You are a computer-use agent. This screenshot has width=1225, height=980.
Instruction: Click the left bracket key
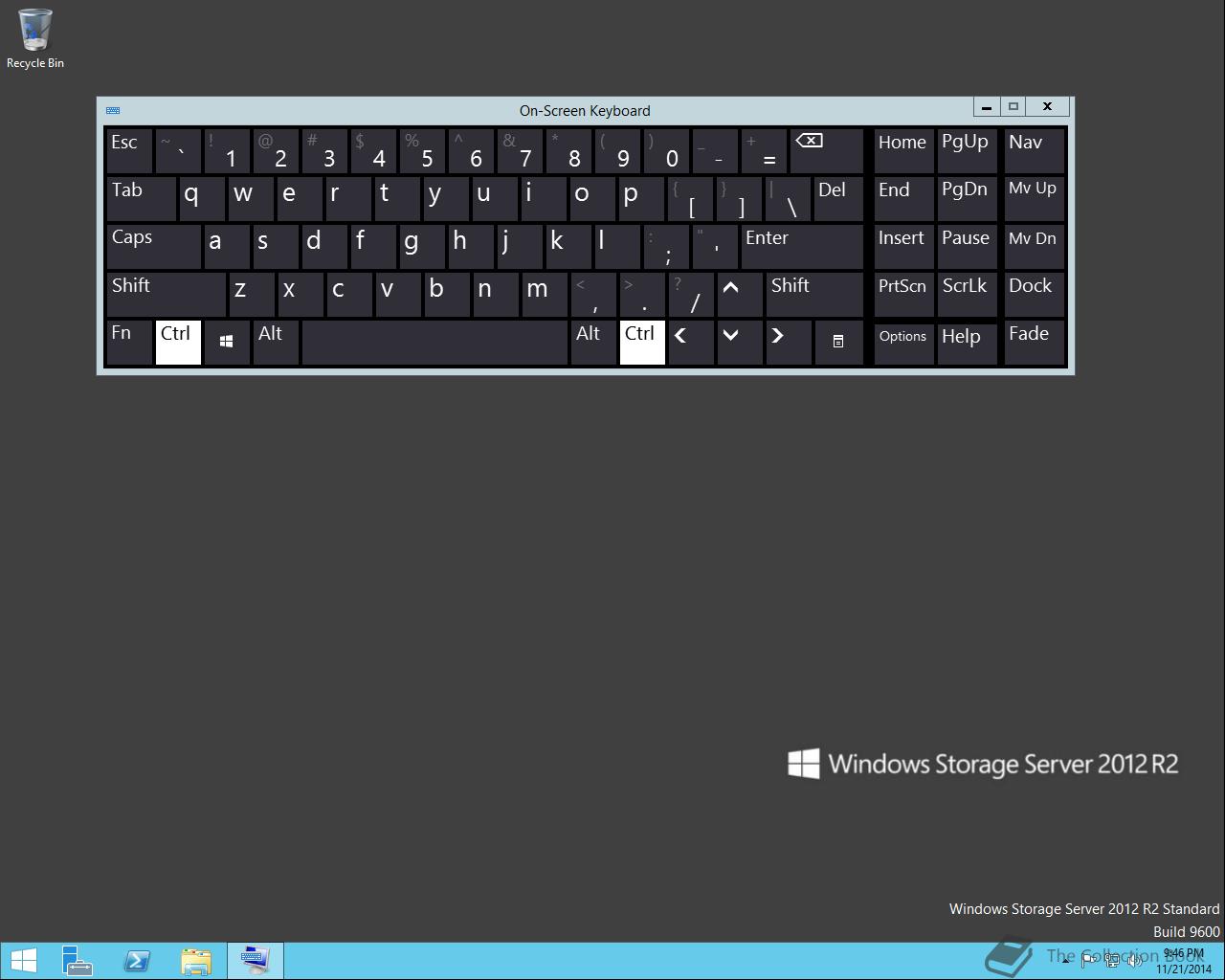point(691,199)
